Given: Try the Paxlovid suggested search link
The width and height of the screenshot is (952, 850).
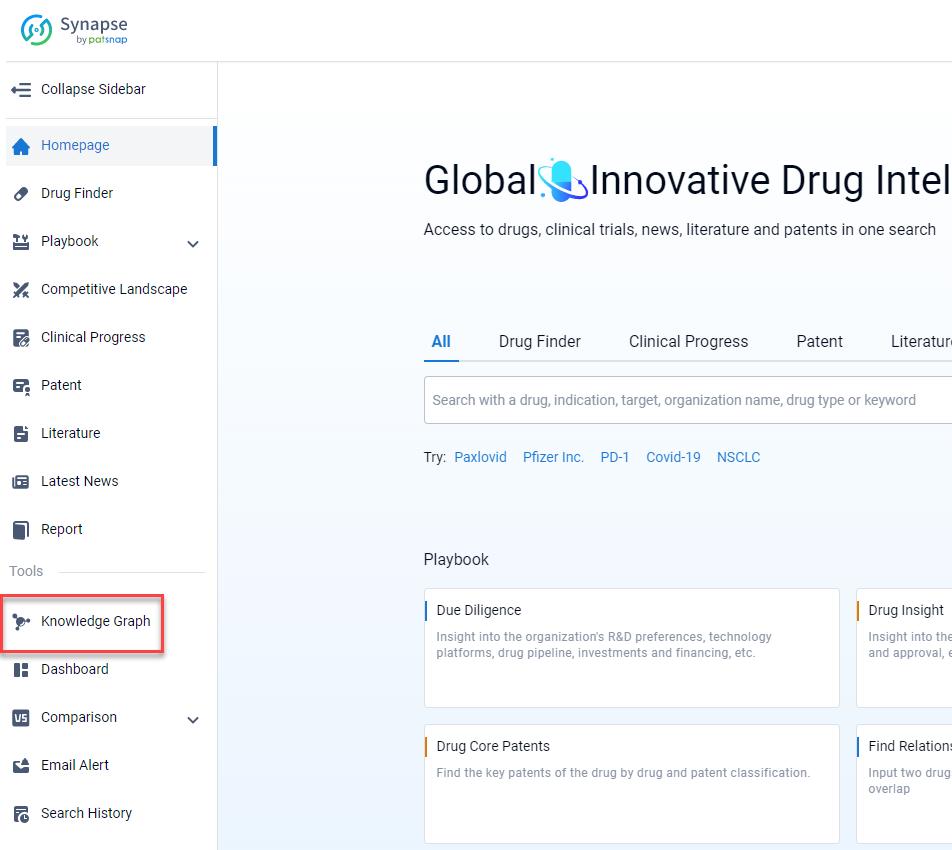Looking at the screenshot, I should (480, 457).
